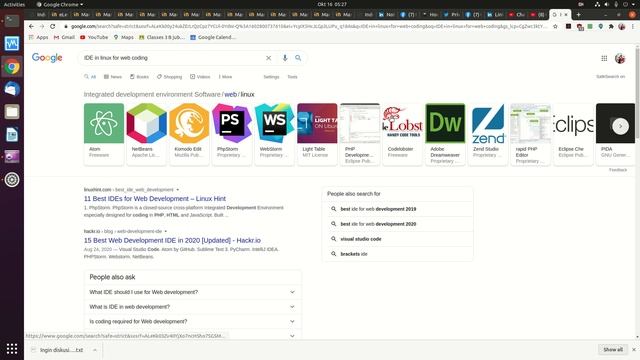
Task: Open system monitor icon in dock
Action: tap(12, 43)
